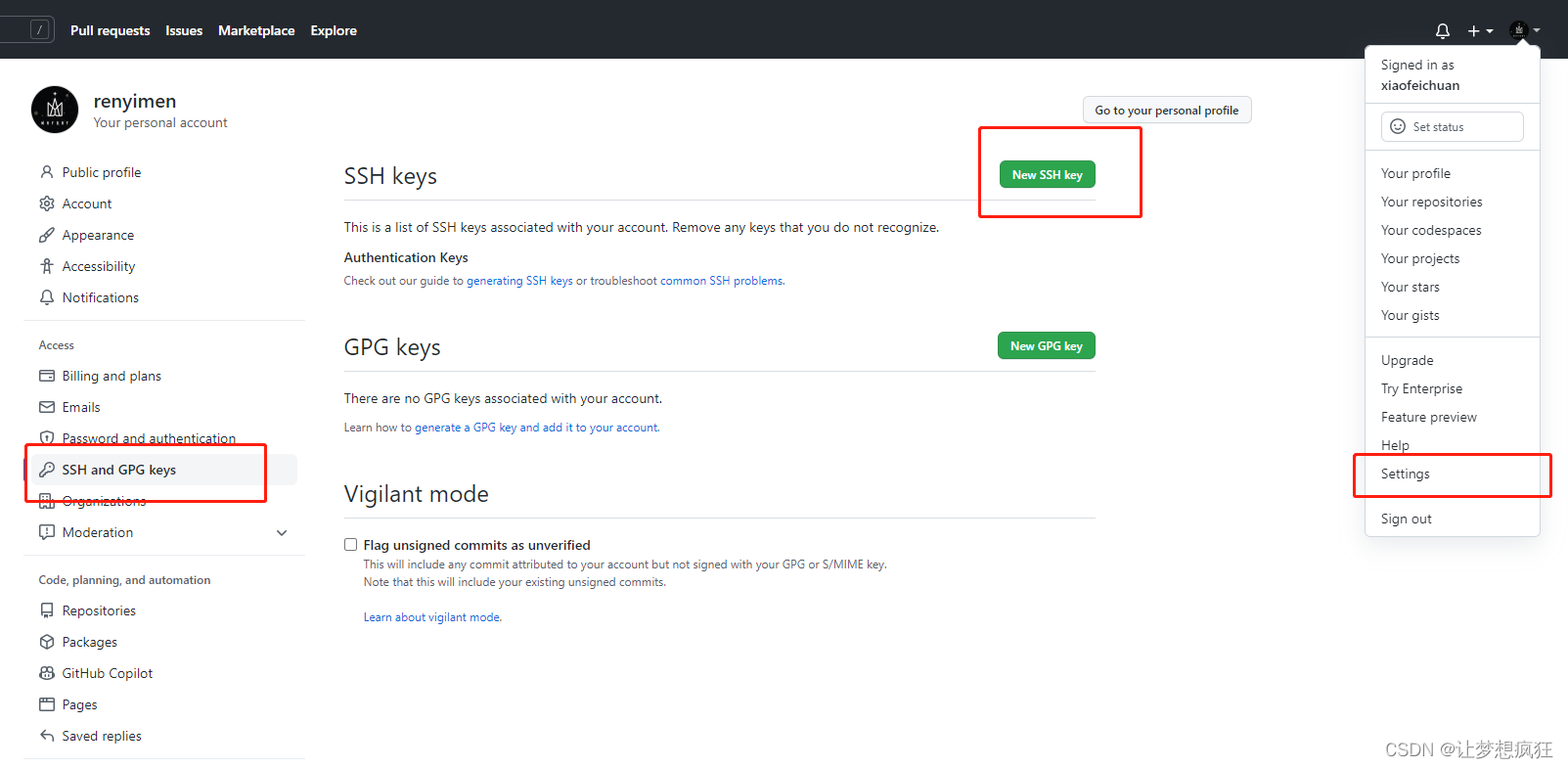Click the smiley icon in Set status
1568x768 pixels.
1398,126
